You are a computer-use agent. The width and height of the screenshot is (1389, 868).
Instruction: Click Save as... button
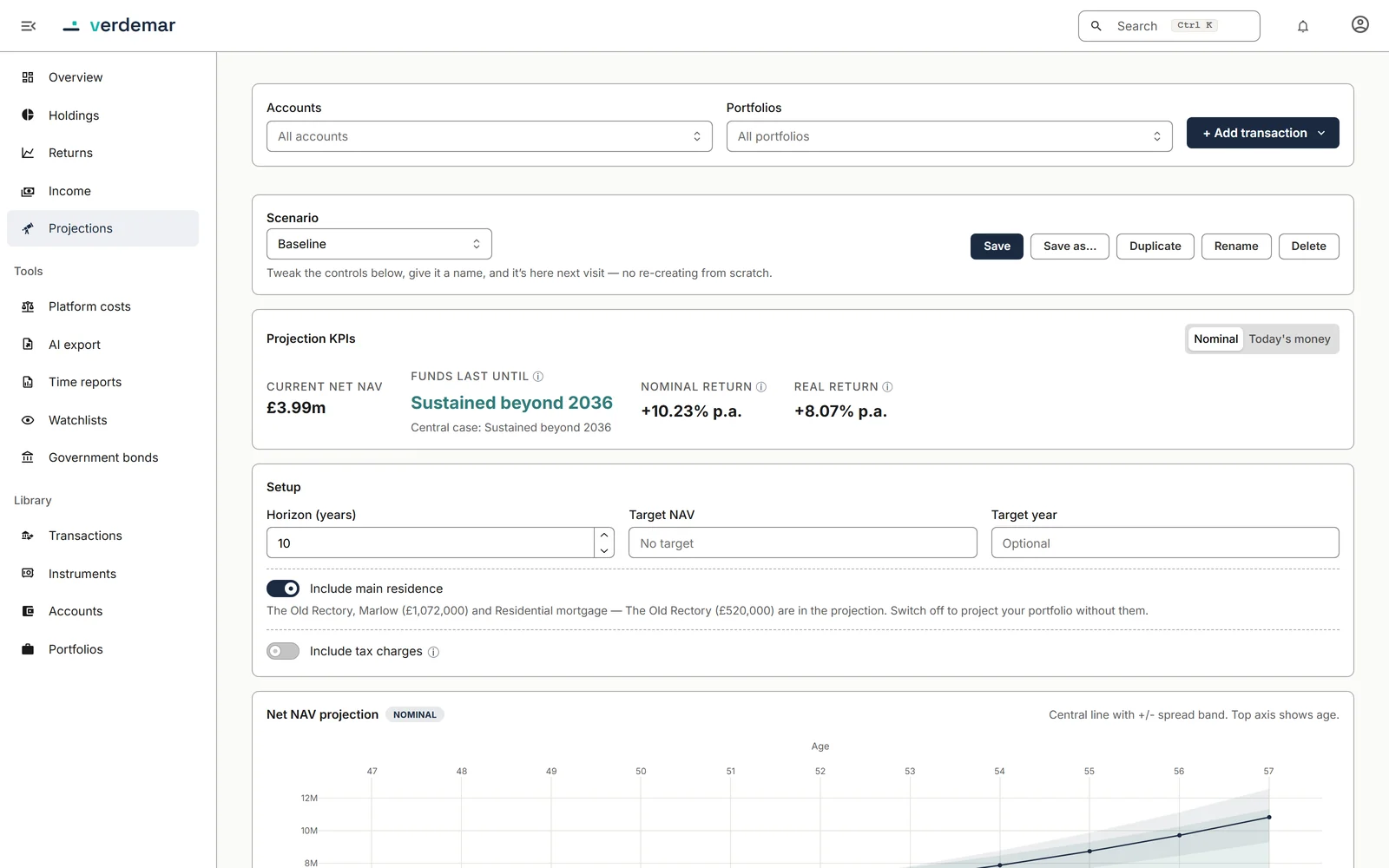(x=1070, y=247)
